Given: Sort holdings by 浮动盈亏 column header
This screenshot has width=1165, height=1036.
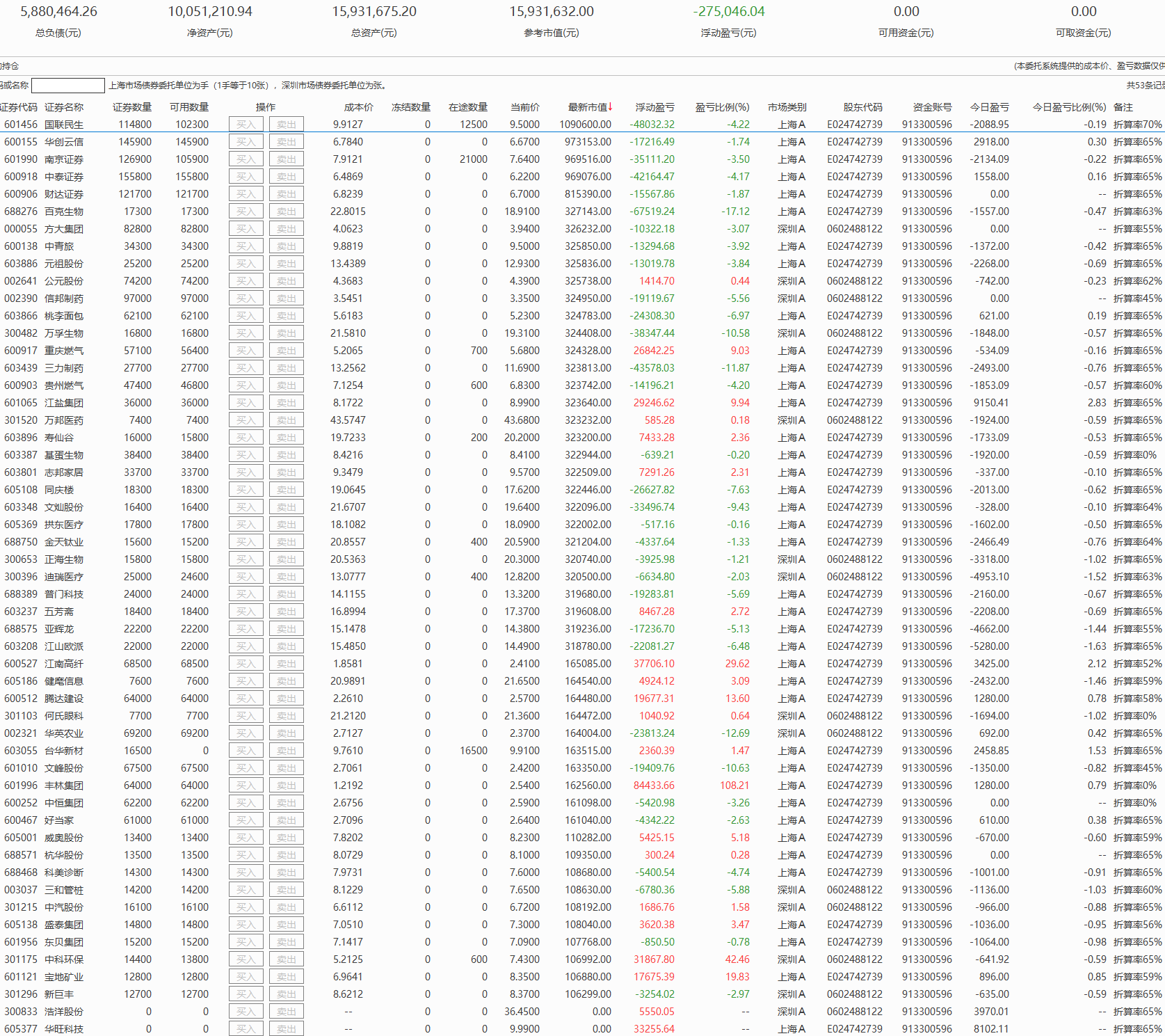Looking at the screenshot, I should (654, 107).
